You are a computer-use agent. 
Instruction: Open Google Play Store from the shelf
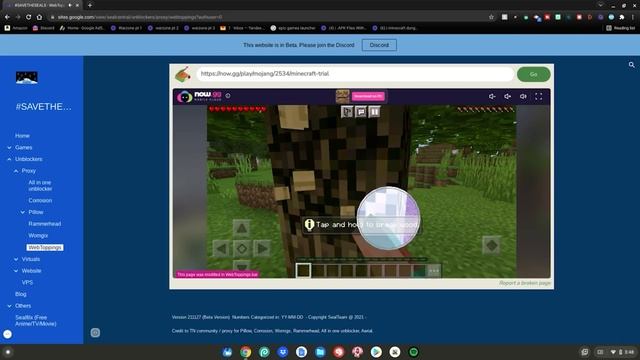tap(376, 352)
